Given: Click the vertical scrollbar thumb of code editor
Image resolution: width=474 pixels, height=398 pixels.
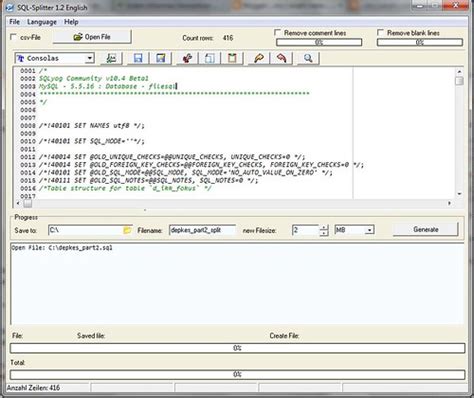Looking at the screenshot, I should 459,81.
